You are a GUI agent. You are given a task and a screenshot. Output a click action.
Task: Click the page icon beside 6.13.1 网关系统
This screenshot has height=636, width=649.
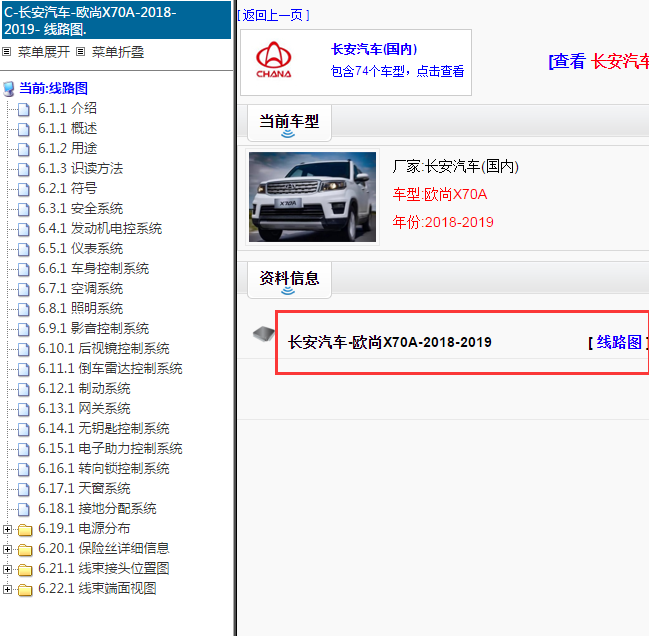(24, 409)
